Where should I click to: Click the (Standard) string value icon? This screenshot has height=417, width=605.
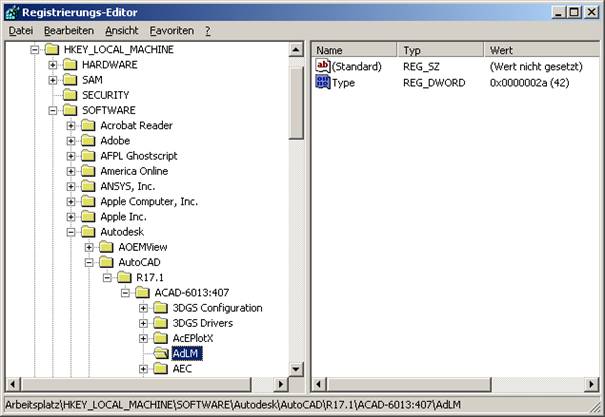tap(323, 66)
